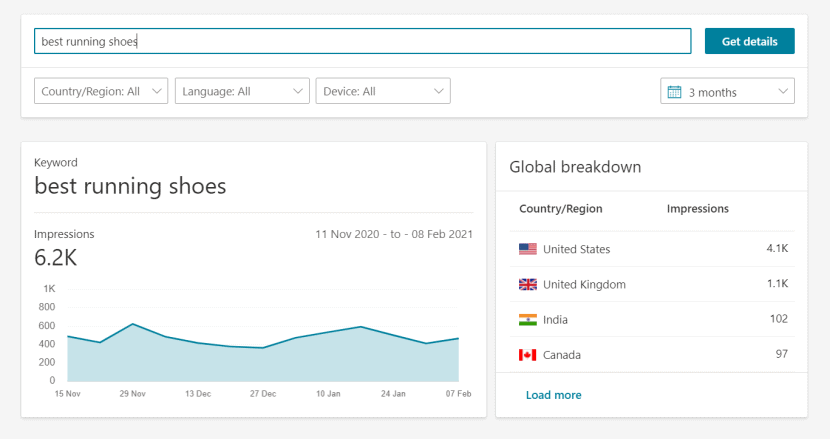Viewport: 830px width, 439px height.
Task: Click the Global breakdown heading
Action: coord(575,167)
